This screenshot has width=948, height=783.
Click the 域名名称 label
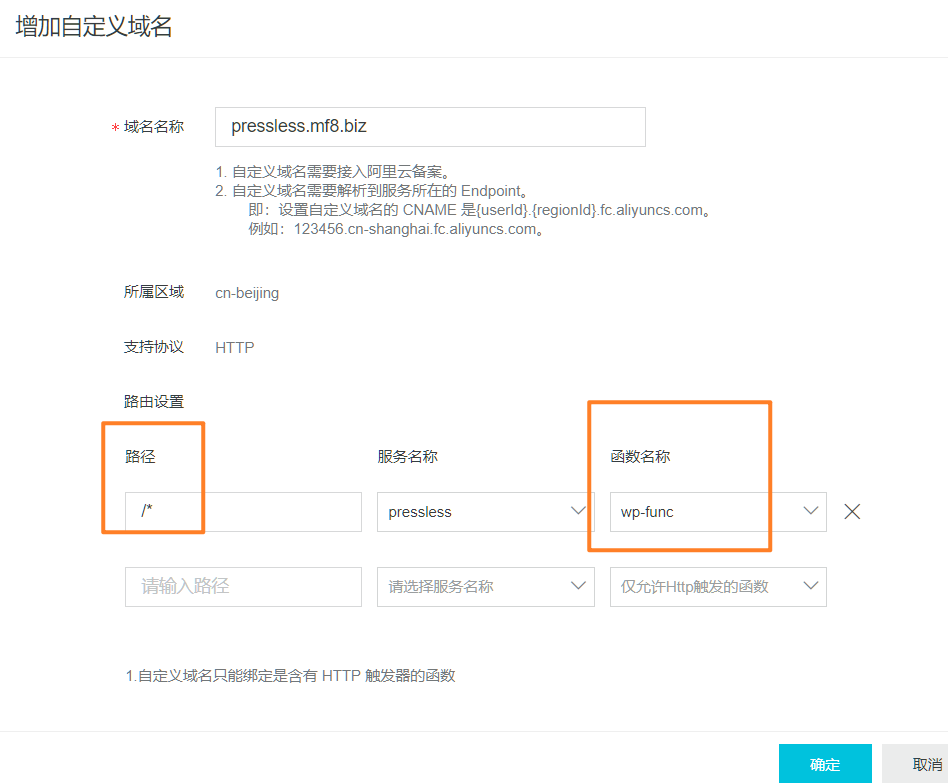click(154, 127)
